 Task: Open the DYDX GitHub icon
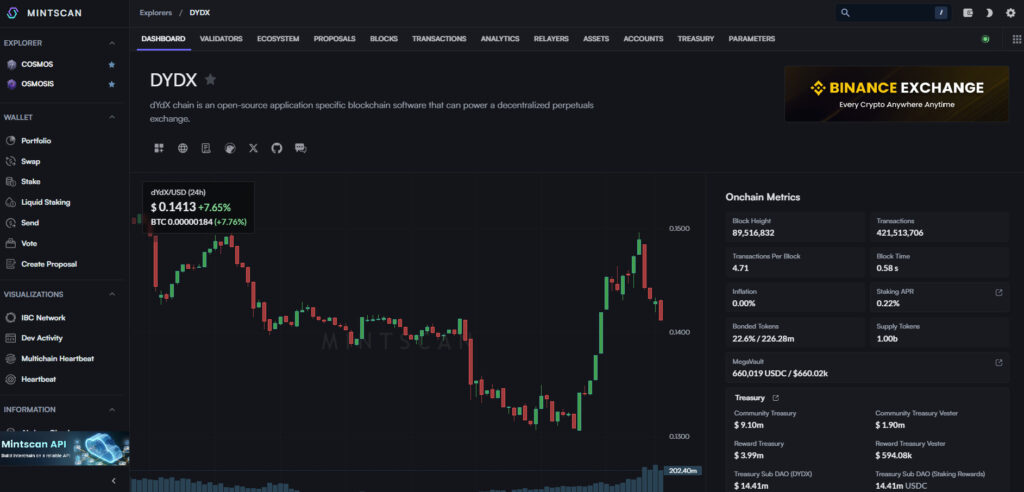point(277,148)
